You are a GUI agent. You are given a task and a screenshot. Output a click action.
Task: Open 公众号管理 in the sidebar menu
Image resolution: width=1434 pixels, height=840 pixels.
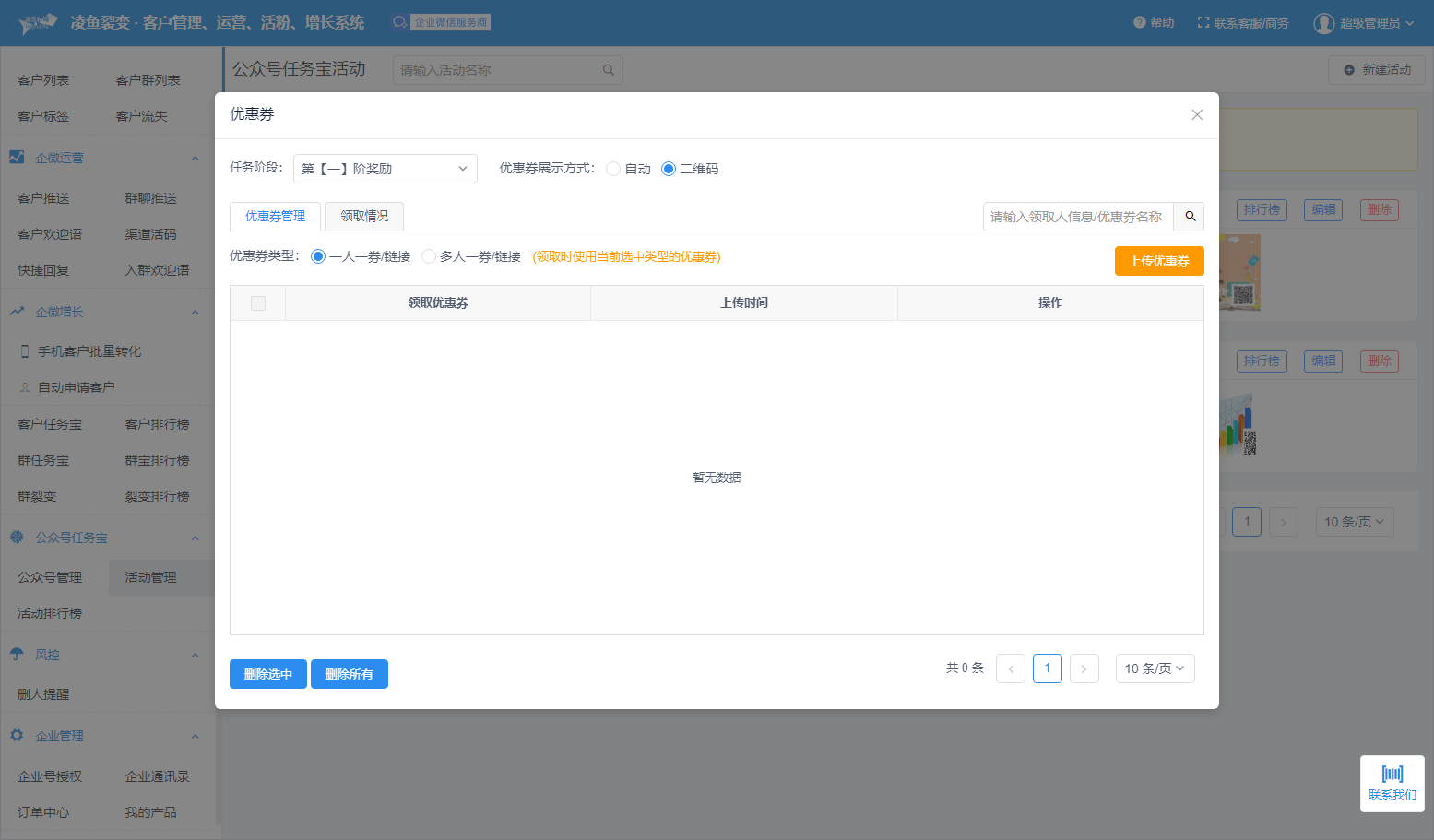pos(50,577)
